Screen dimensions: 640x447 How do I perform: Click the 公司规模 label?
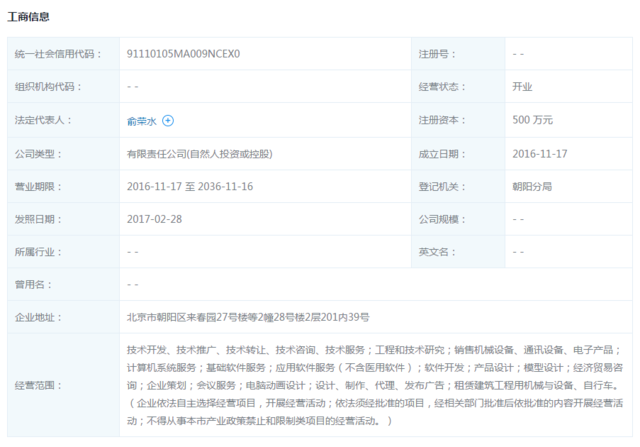[x=442, y=219]
